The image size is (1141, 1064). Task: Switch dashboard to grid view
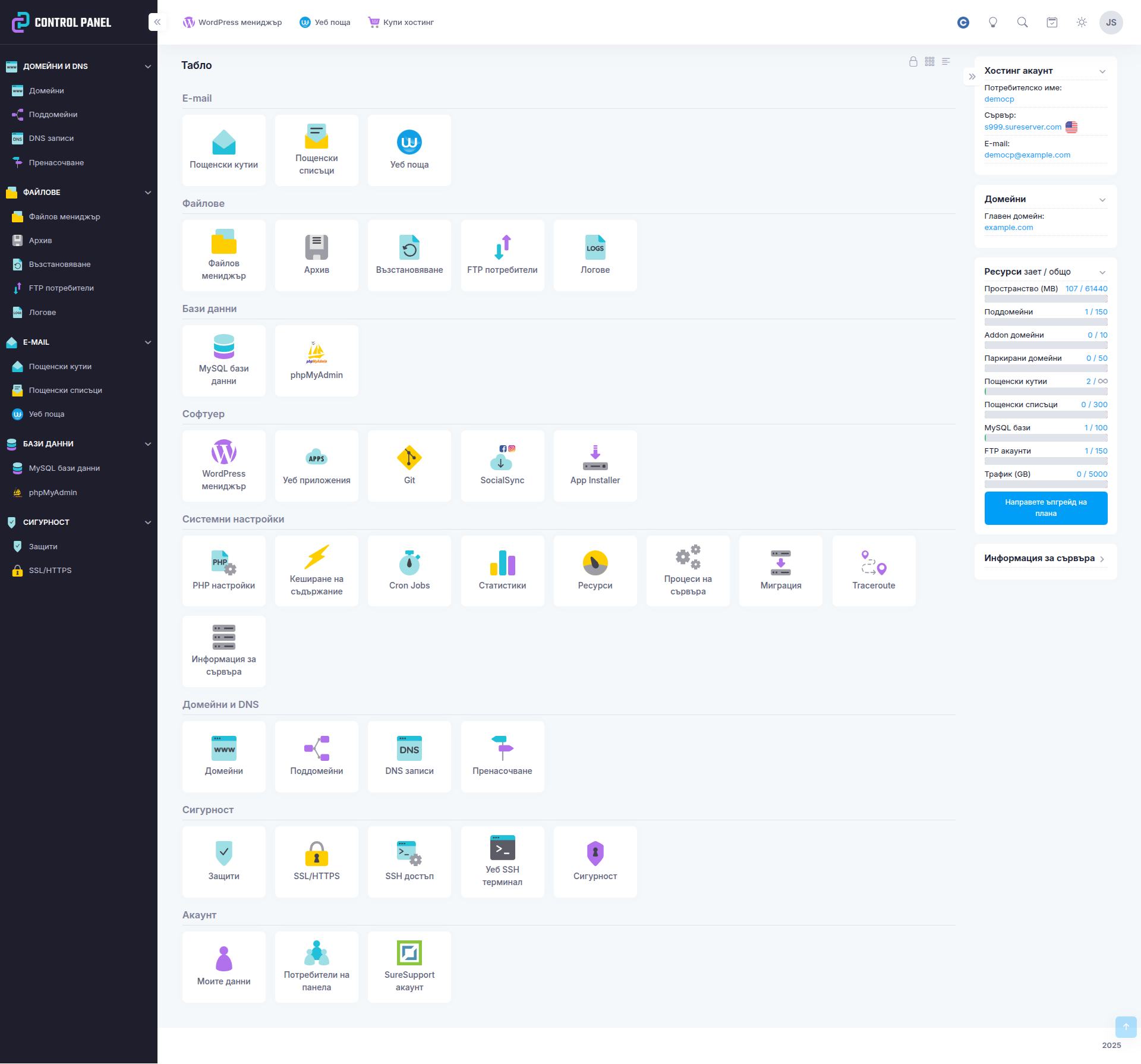pos(929,61)
